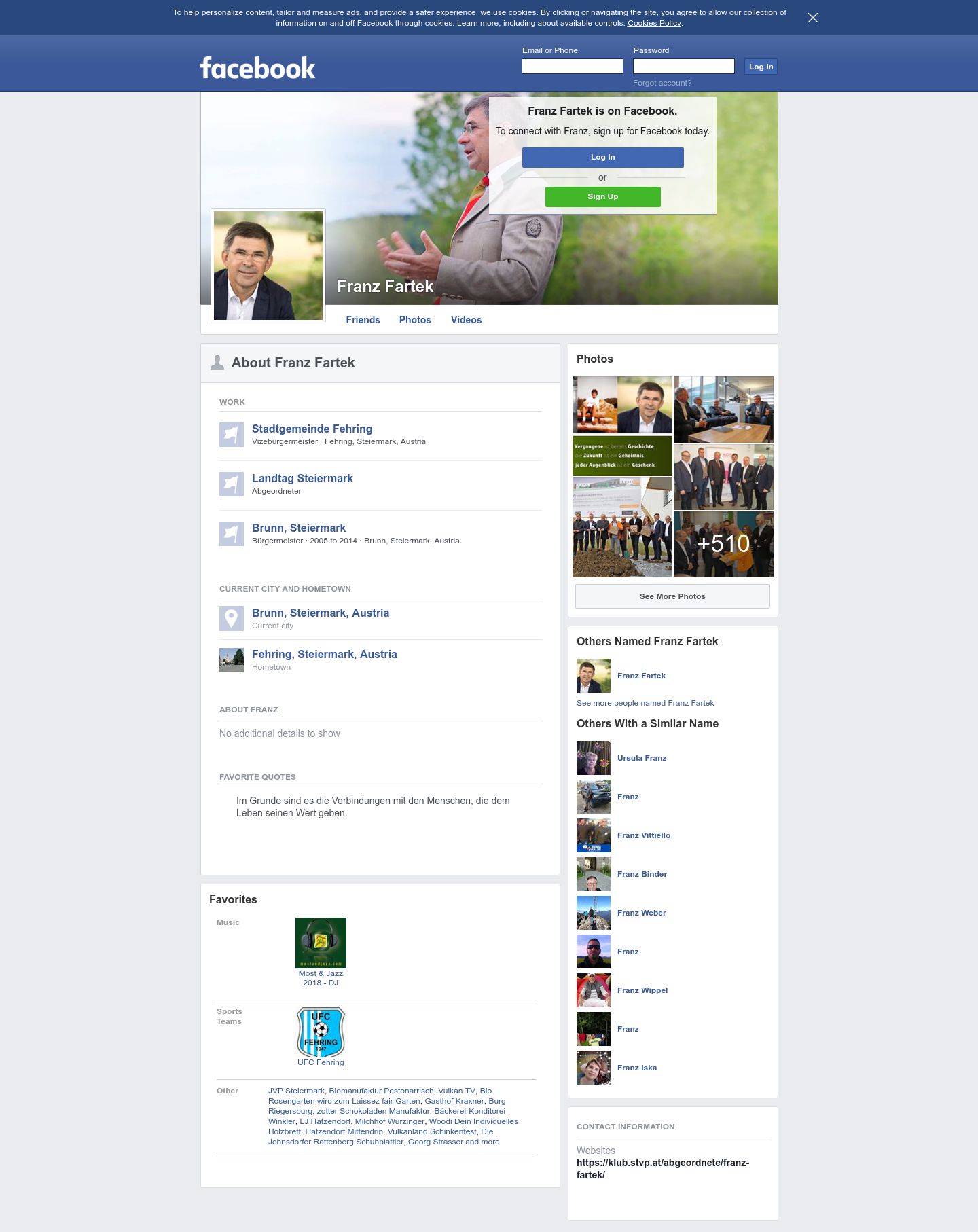
Task: Open the Stadtgemeinde Fehring link
Action: pos(312,429)
